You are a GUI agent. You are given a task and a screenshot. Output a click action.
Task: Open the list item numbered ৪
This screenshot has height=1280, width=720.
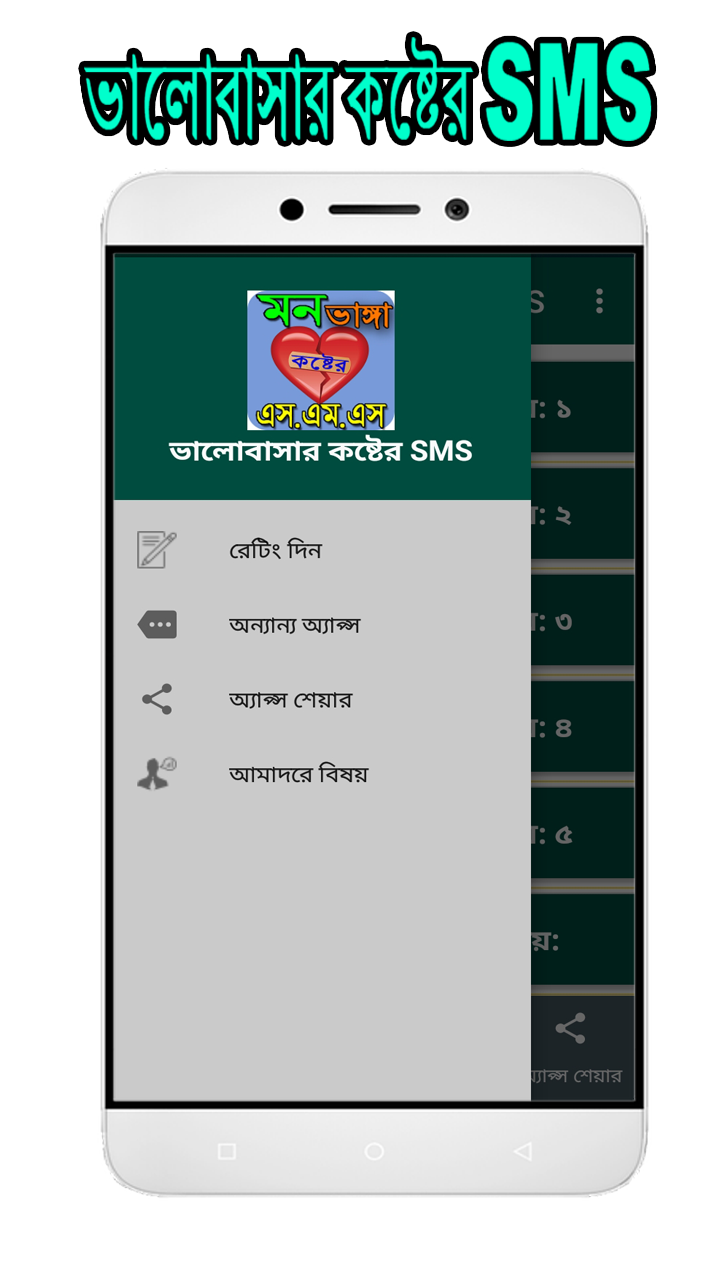tap(582, 727)
